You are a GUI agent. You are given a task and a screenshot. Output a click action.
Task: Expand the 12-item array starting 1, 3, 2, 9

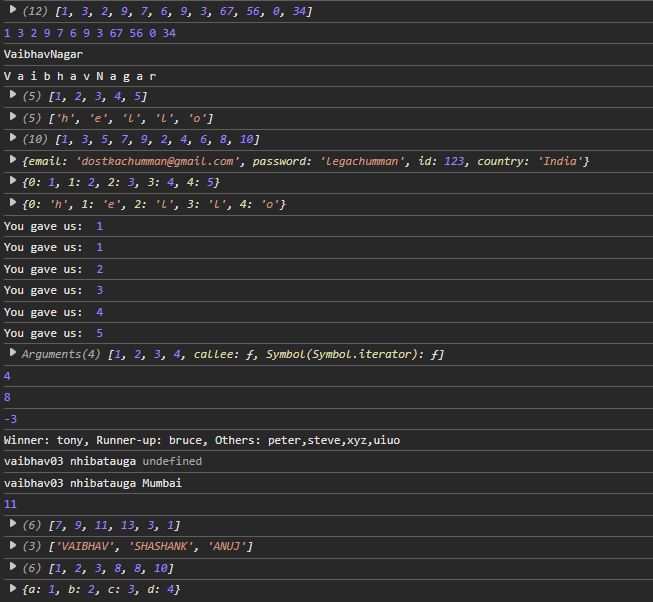tap(13, 9)
